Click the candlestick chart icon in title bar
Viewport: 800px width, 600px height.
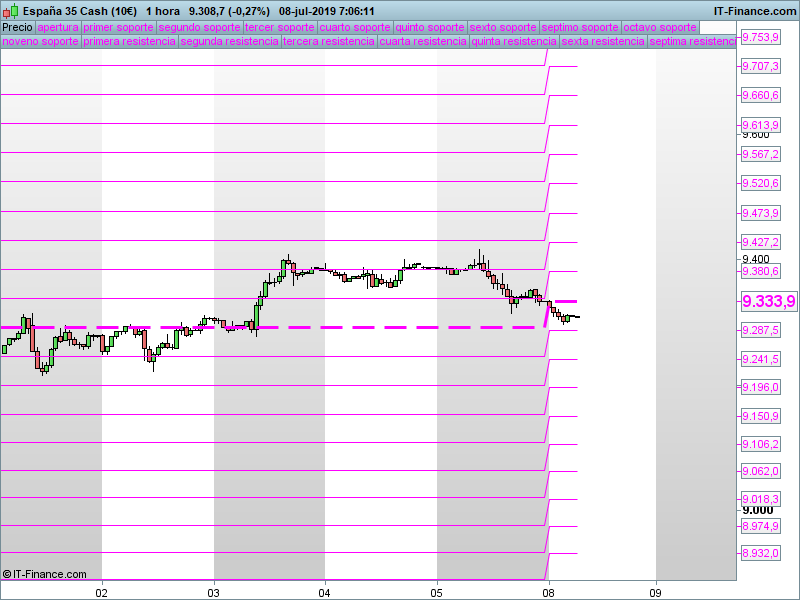pyautogui.click(x=9, y=11)
